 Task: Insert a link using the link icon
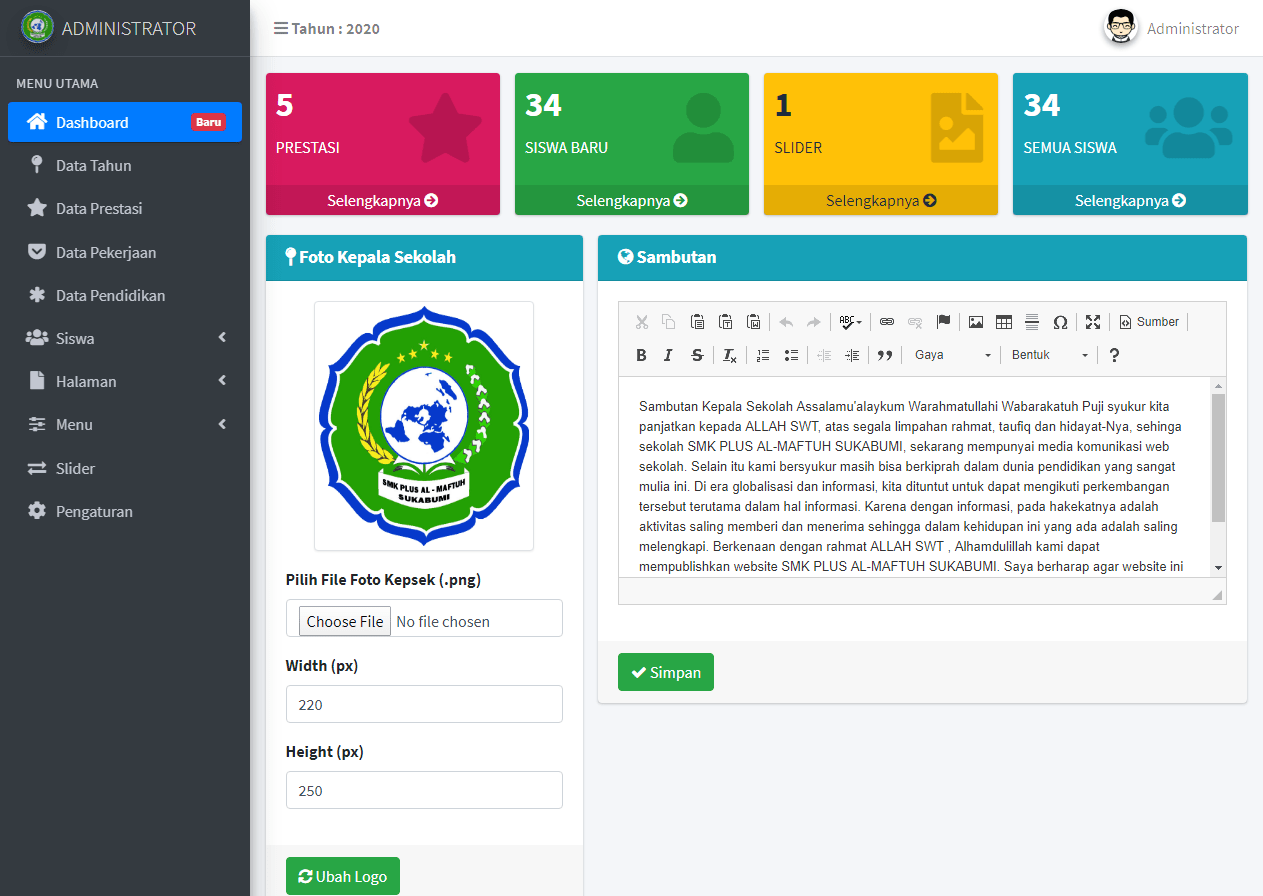[887, 322]
